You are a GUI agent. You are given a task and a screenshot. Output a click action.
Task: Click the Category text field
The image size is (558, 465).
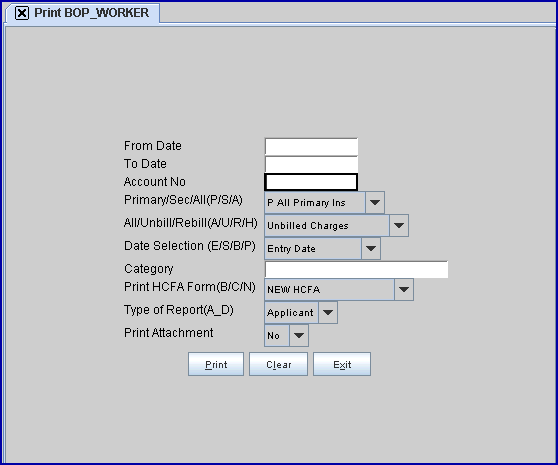coord(356,269)
